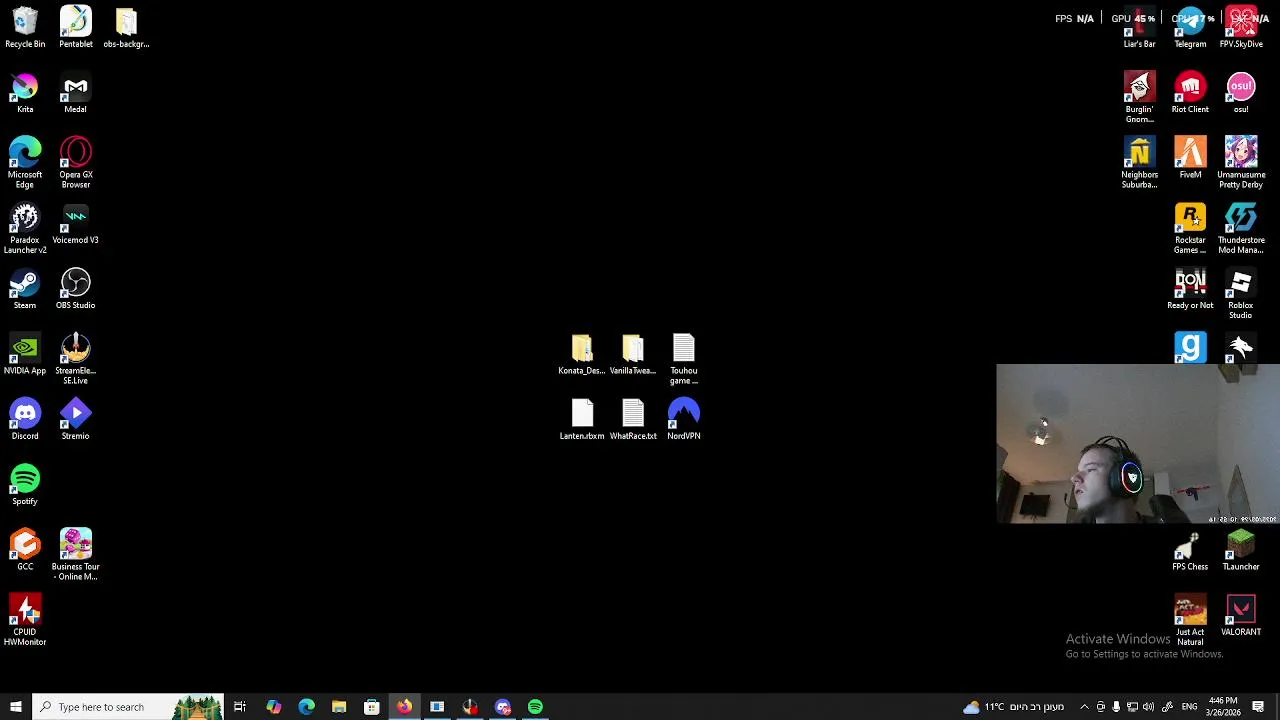Viewport: 1280px width, 720px height.
Task: Open the notification center icon
Action: [x=1258, y=707]
